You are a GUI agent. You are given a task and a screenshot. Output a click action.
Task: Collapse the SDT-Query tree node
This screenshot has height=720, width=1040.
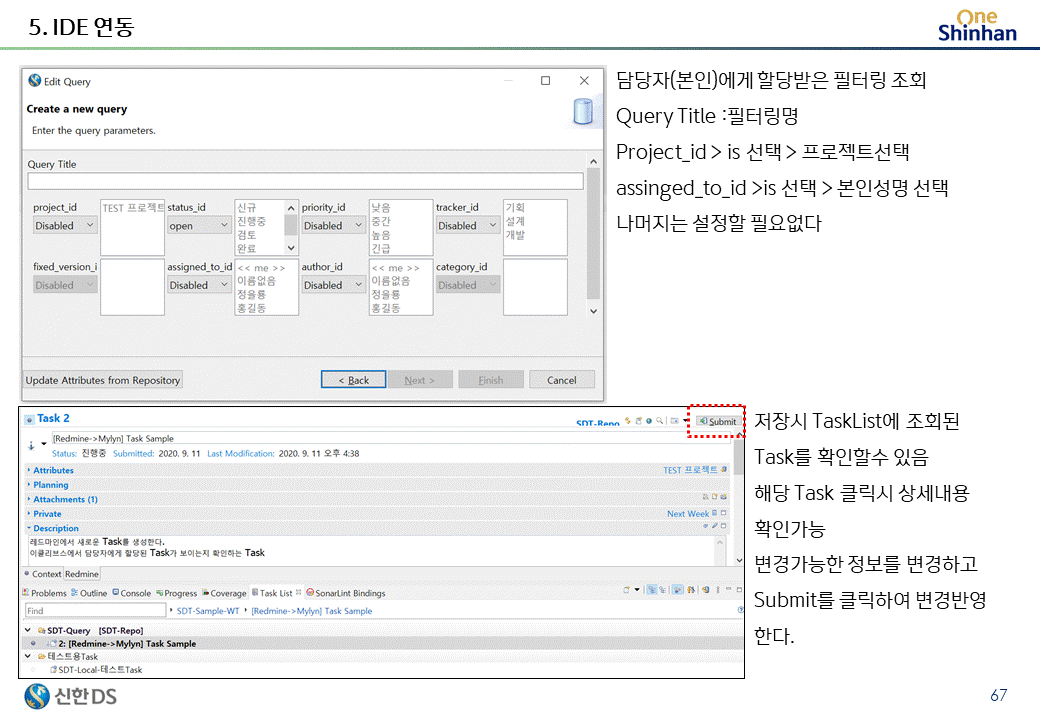click(x=28, y=630)
